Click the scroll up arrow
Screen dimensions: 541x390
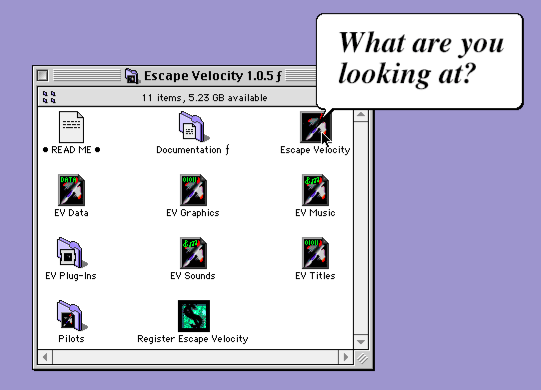pos(361,115)
